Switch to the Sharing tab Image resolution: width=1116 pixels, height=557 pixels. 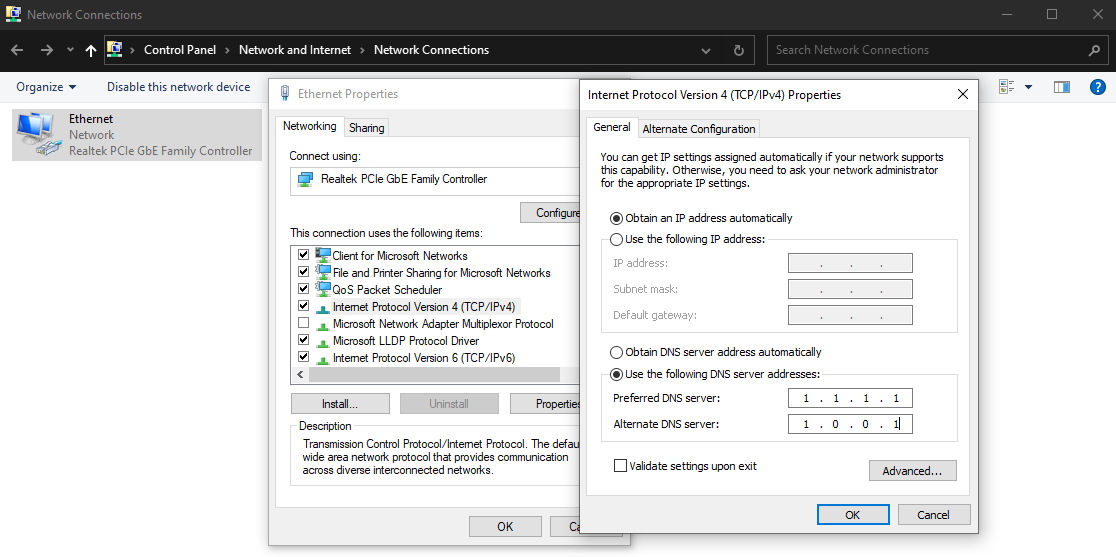(x=366, y=128)
